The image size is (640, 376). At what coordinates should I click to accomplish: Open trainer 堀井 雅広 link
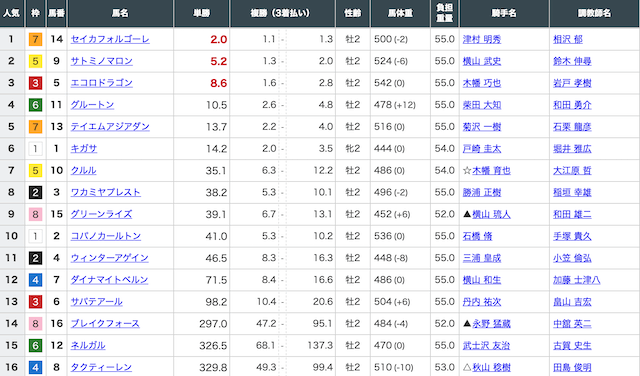click(x=572, y=149)
